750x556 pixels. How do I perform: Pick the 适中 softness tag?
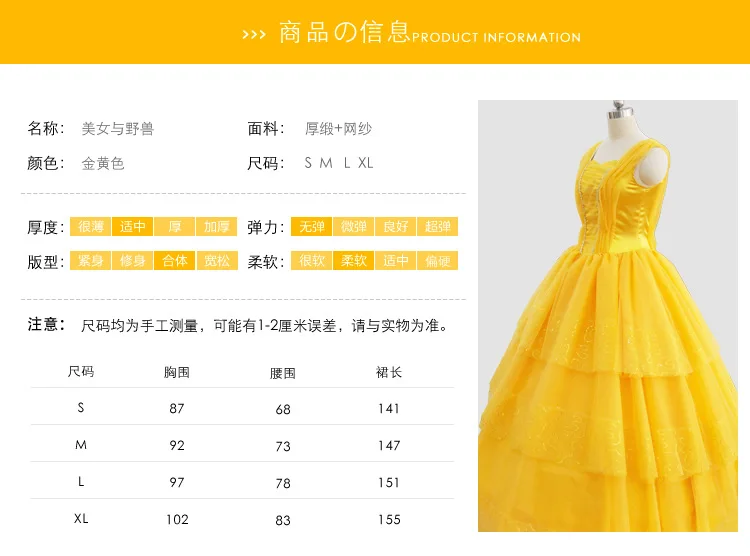coord(396,261)
